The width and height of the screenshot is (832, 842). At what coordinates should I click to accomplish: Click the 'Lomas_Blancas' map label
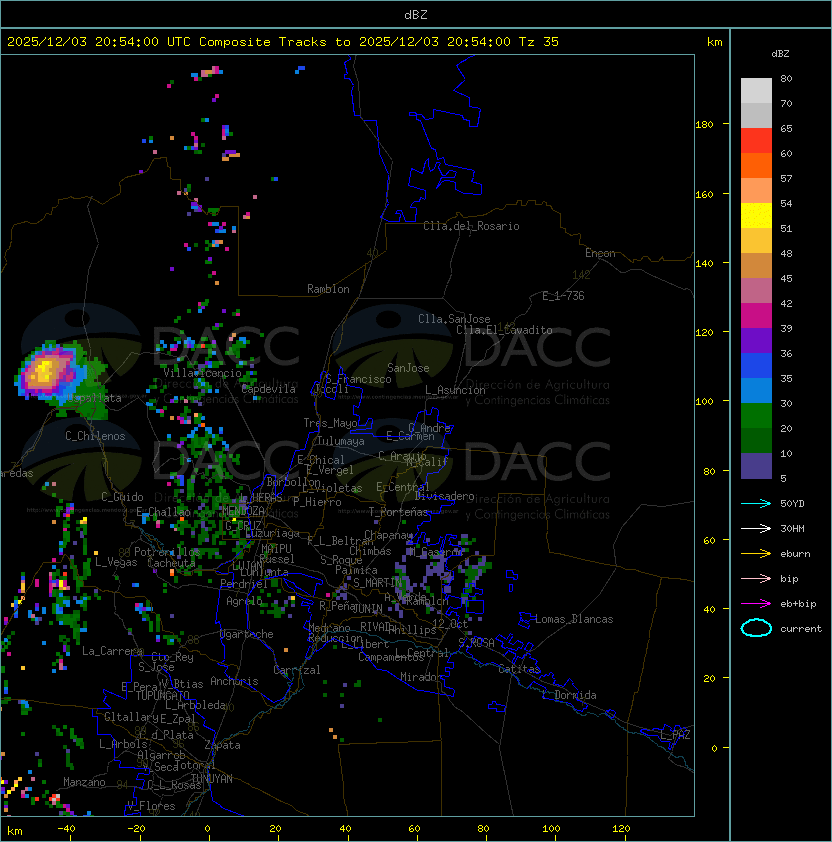tap(574, 619)
